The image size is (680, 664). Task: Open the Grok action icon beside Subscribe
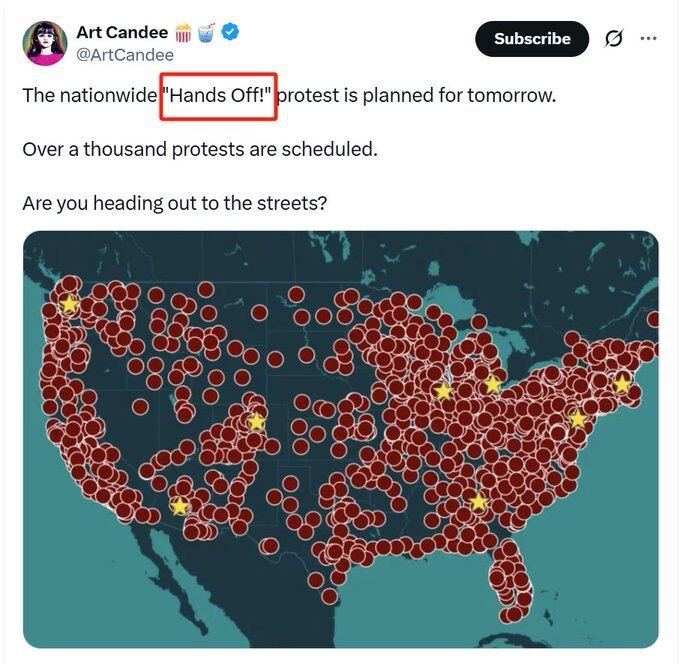614,39
